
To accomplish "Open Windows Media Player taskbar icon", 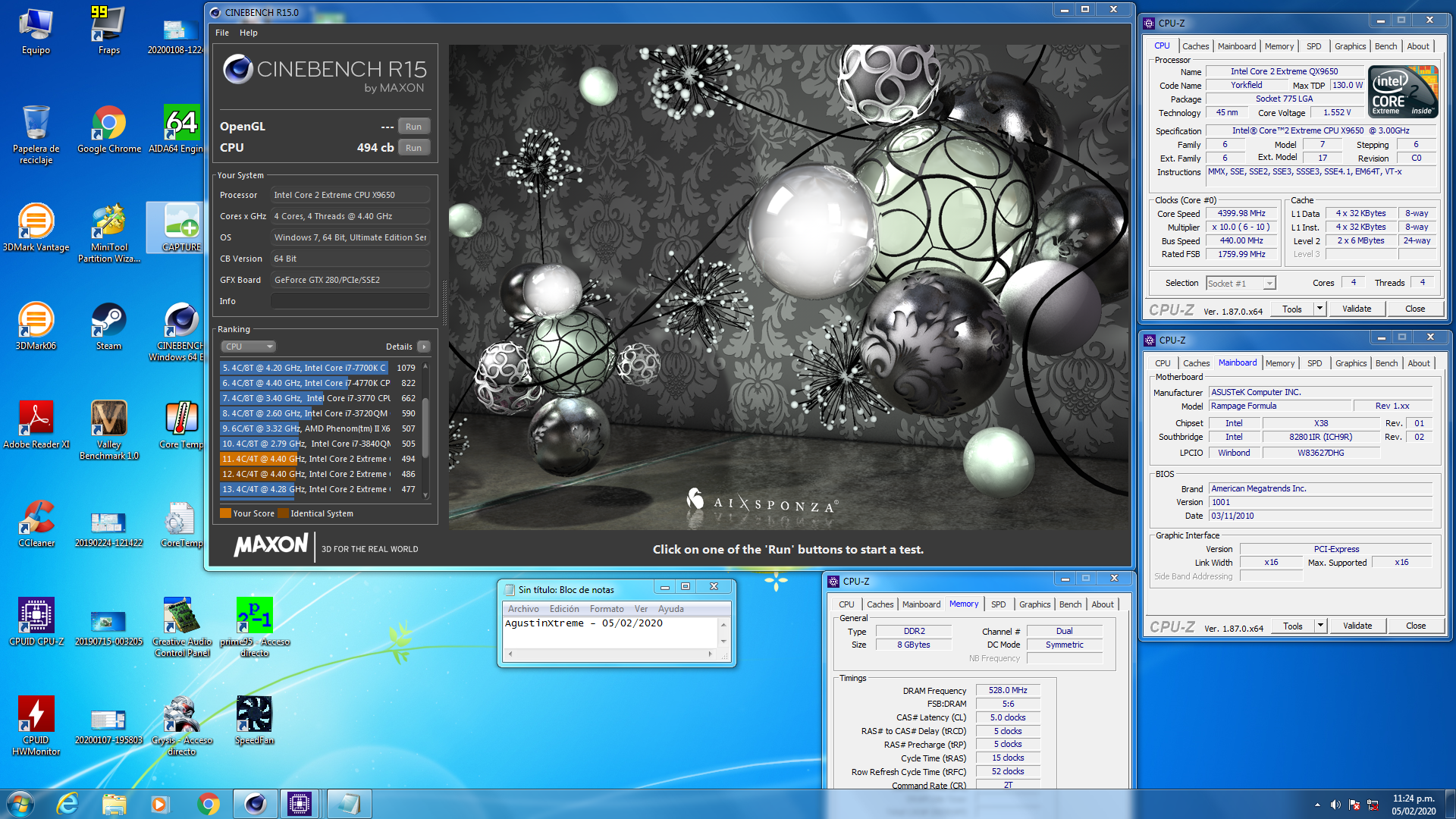I will coord(159,804).
